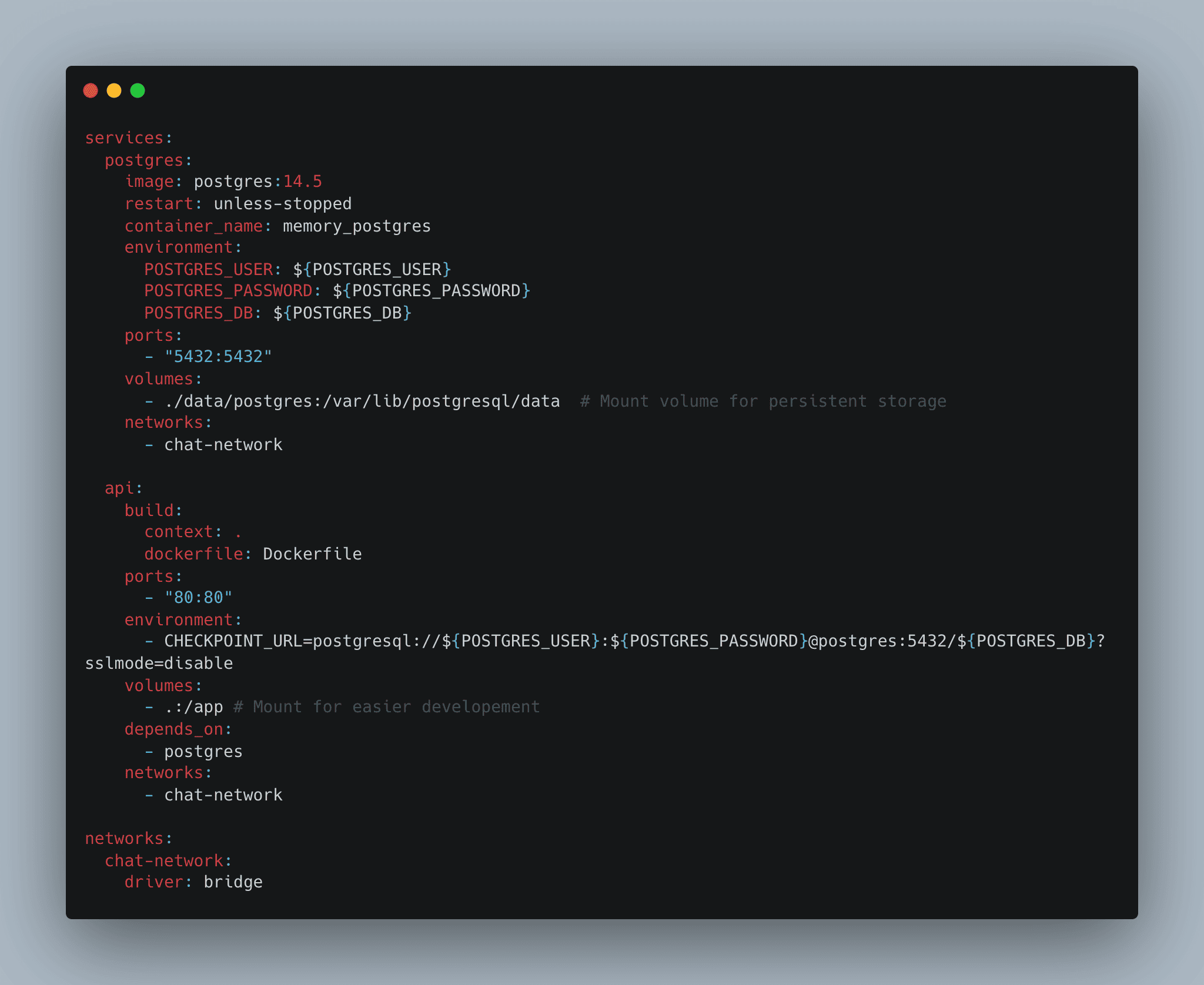Click the yellow minimize window dot

(x=114, y=91)
